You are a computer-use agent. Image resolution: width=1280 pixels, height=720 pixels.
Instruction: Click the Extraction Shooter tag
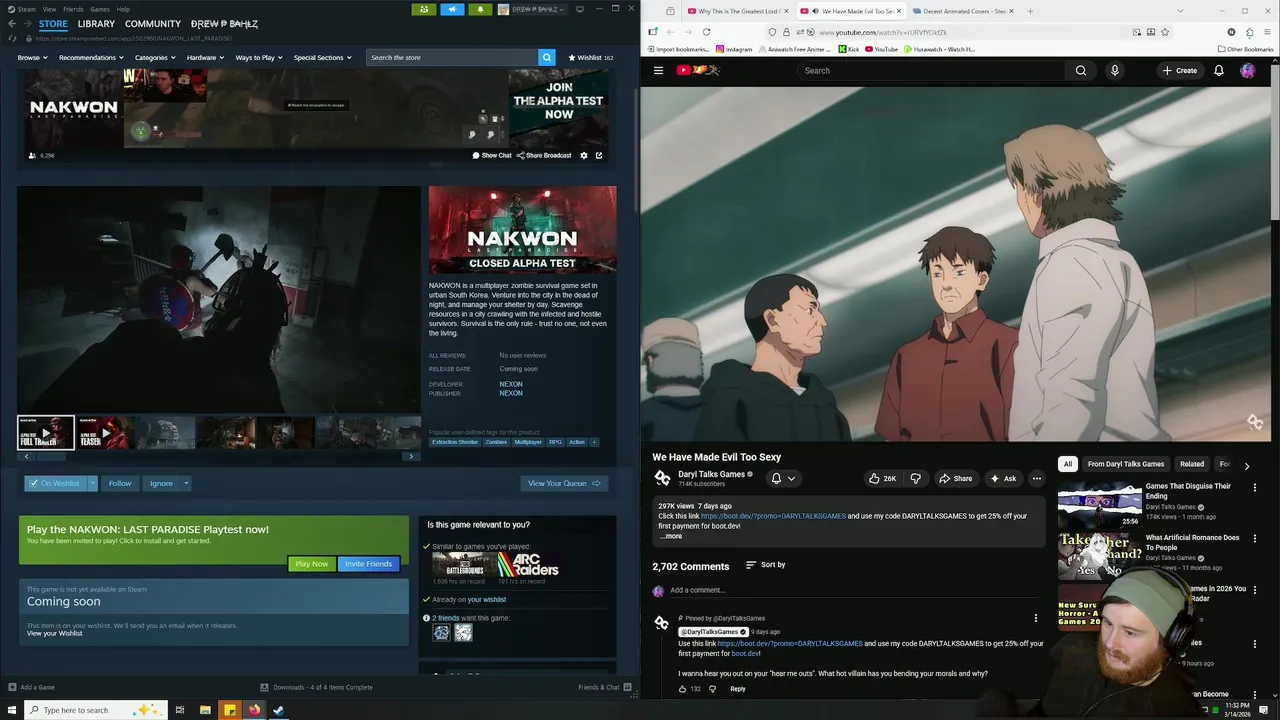tap(455, 442)
